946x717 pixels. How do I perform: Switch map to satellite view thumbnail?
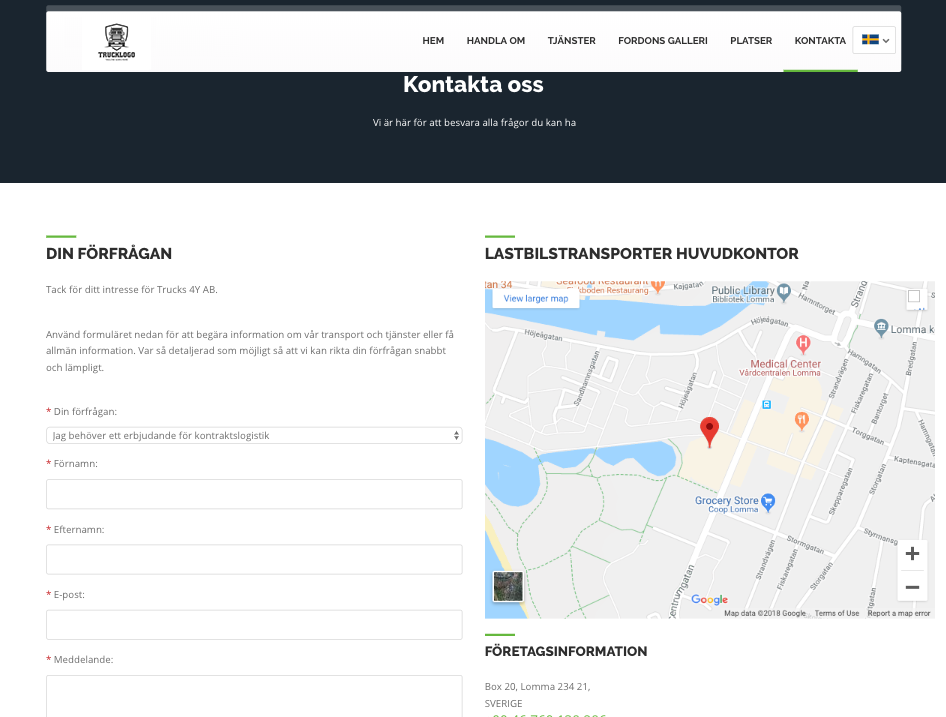508,586
